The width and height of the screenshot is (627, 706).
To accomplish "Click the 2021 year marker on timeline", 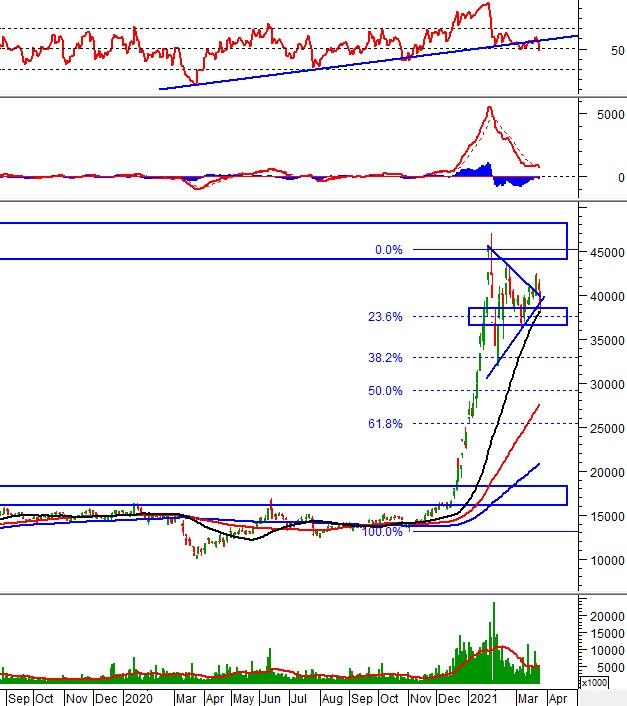I will 483,699.
